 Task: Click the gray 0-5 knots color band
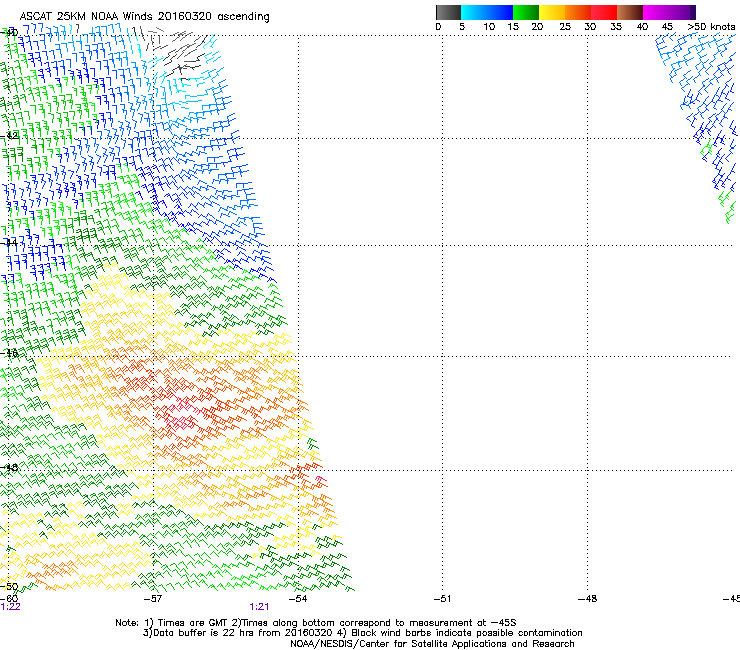pos(448,12)
